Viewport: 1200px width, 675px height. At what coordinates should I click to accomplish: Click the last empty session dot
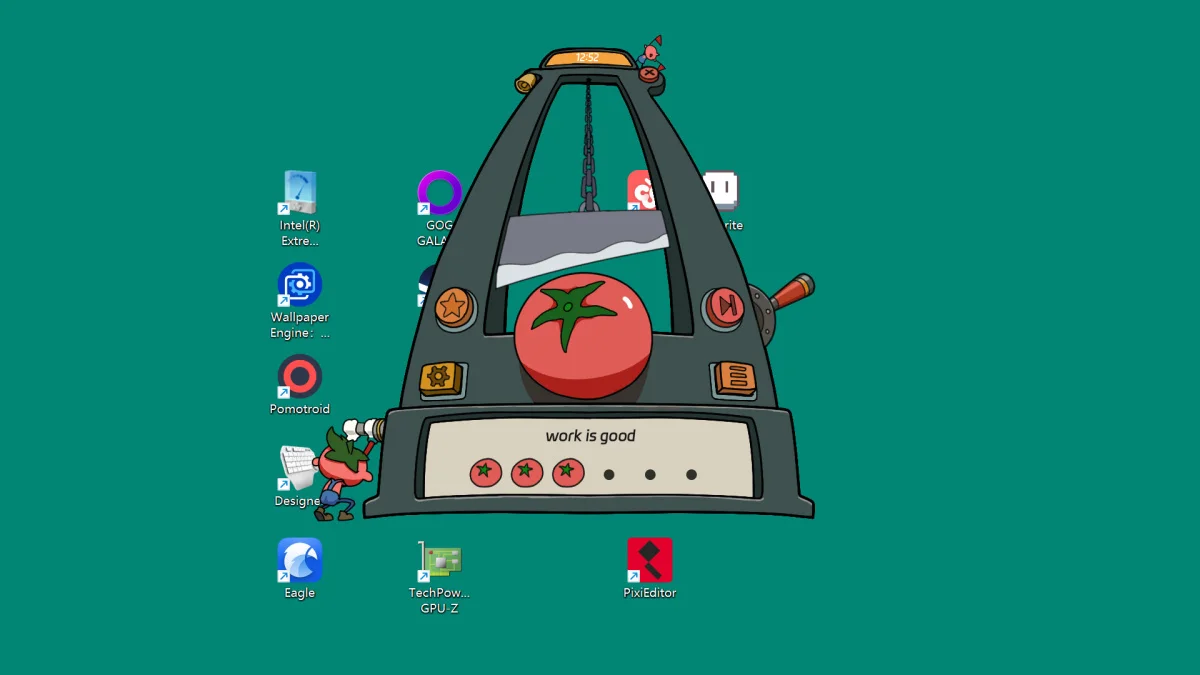coord(691,474)
